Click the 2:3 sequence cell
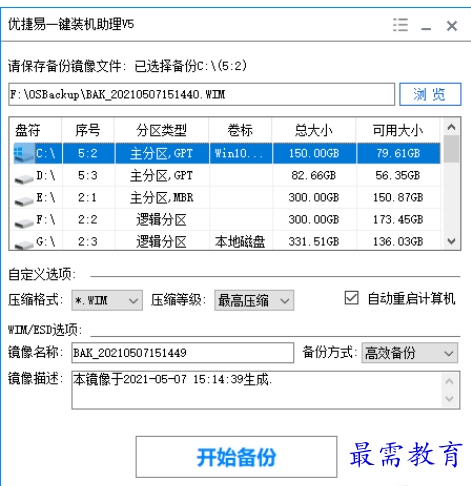 pos(88,241)
